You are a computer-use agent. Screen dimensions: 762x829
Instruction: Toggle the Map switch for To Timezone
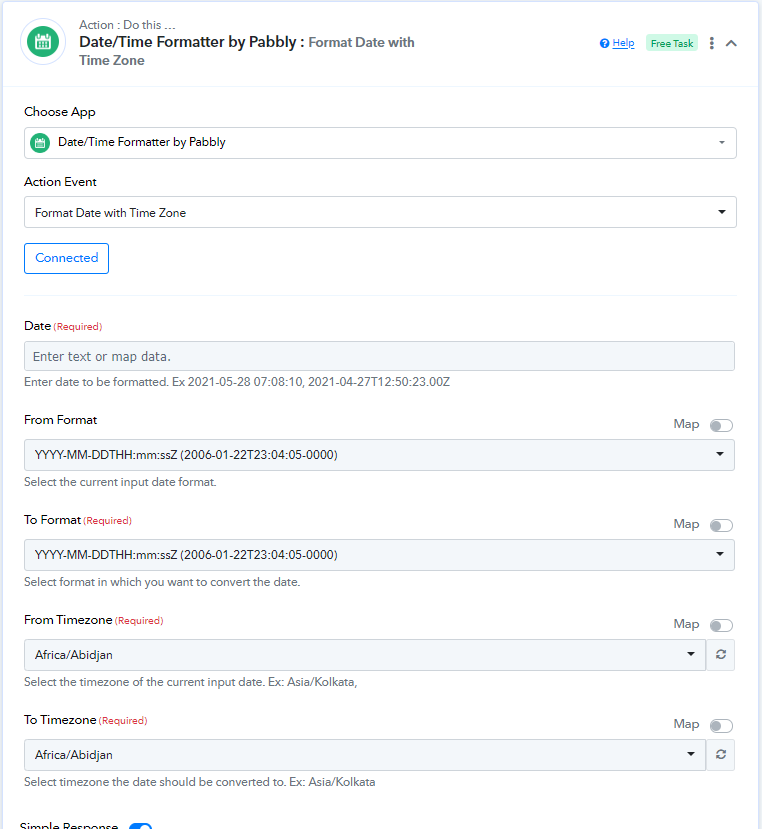coord(721,725)
